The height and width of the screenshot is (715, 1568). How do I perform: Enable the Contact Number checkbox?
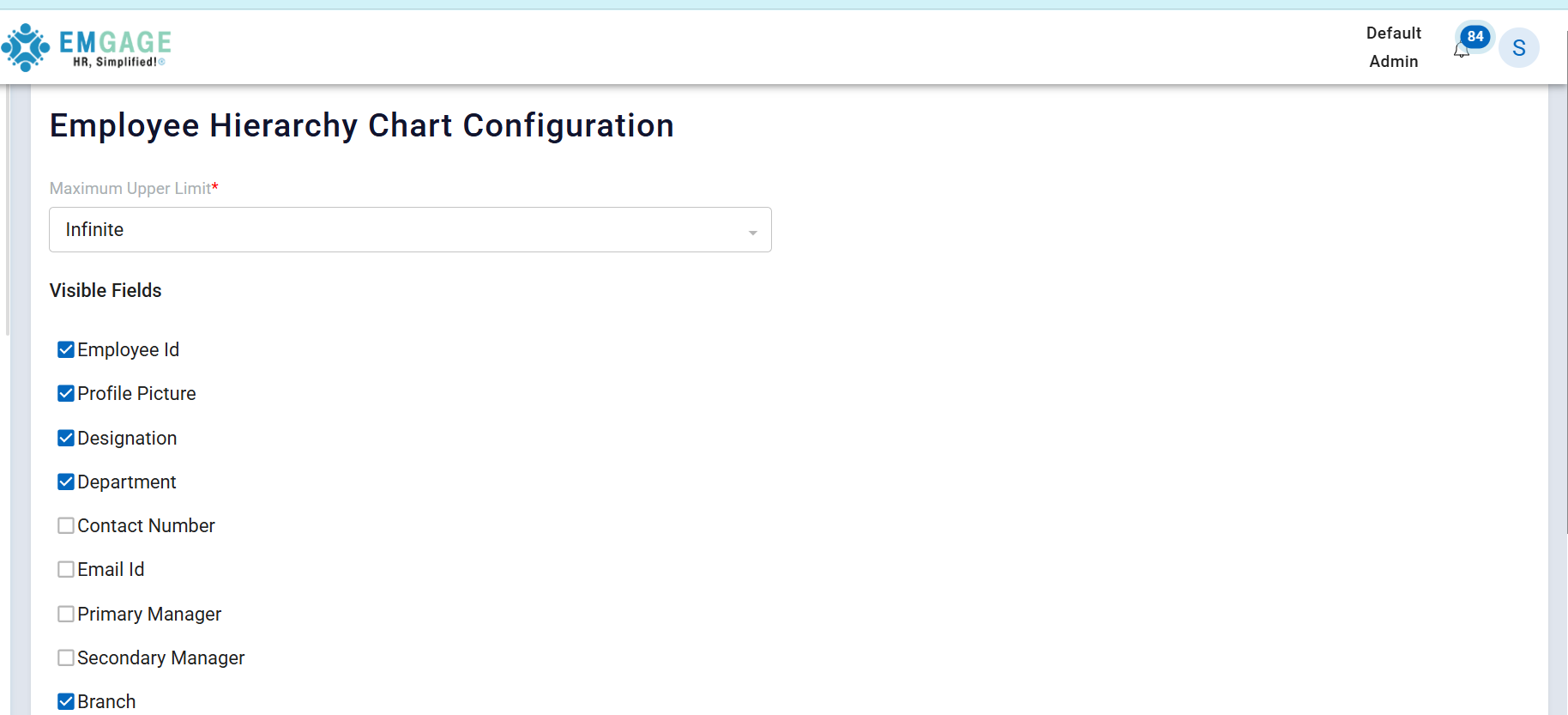(x=66, y=525)
